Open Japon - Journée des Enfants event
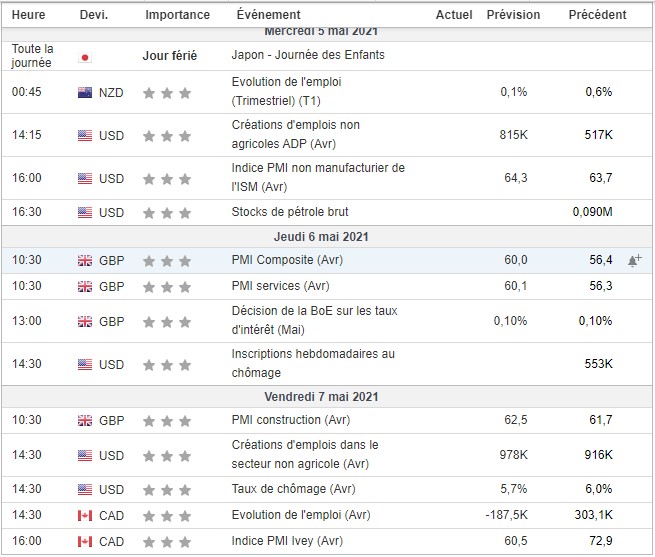This screenshot has height=557, width=655. tap(307, 55)
